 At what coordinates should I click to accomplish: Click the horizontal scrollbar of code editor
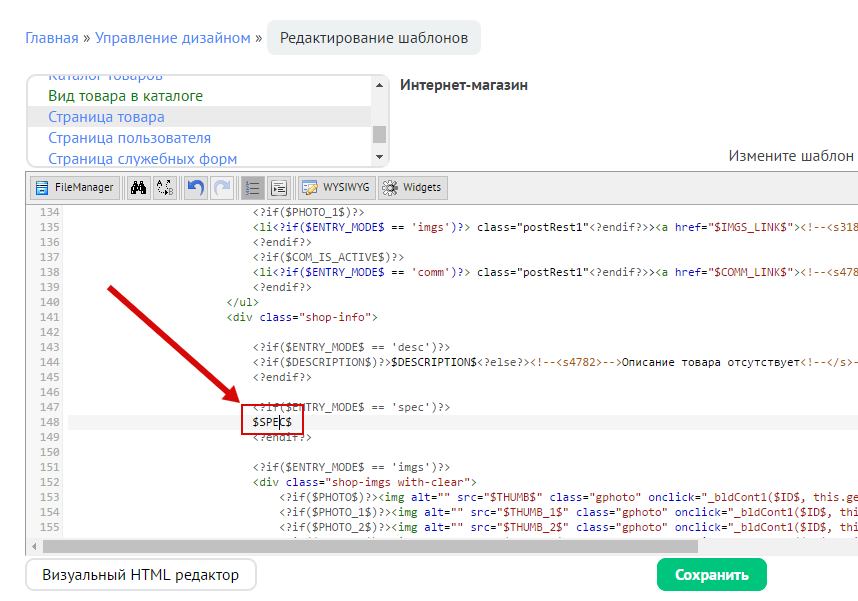tap(370, 546)
